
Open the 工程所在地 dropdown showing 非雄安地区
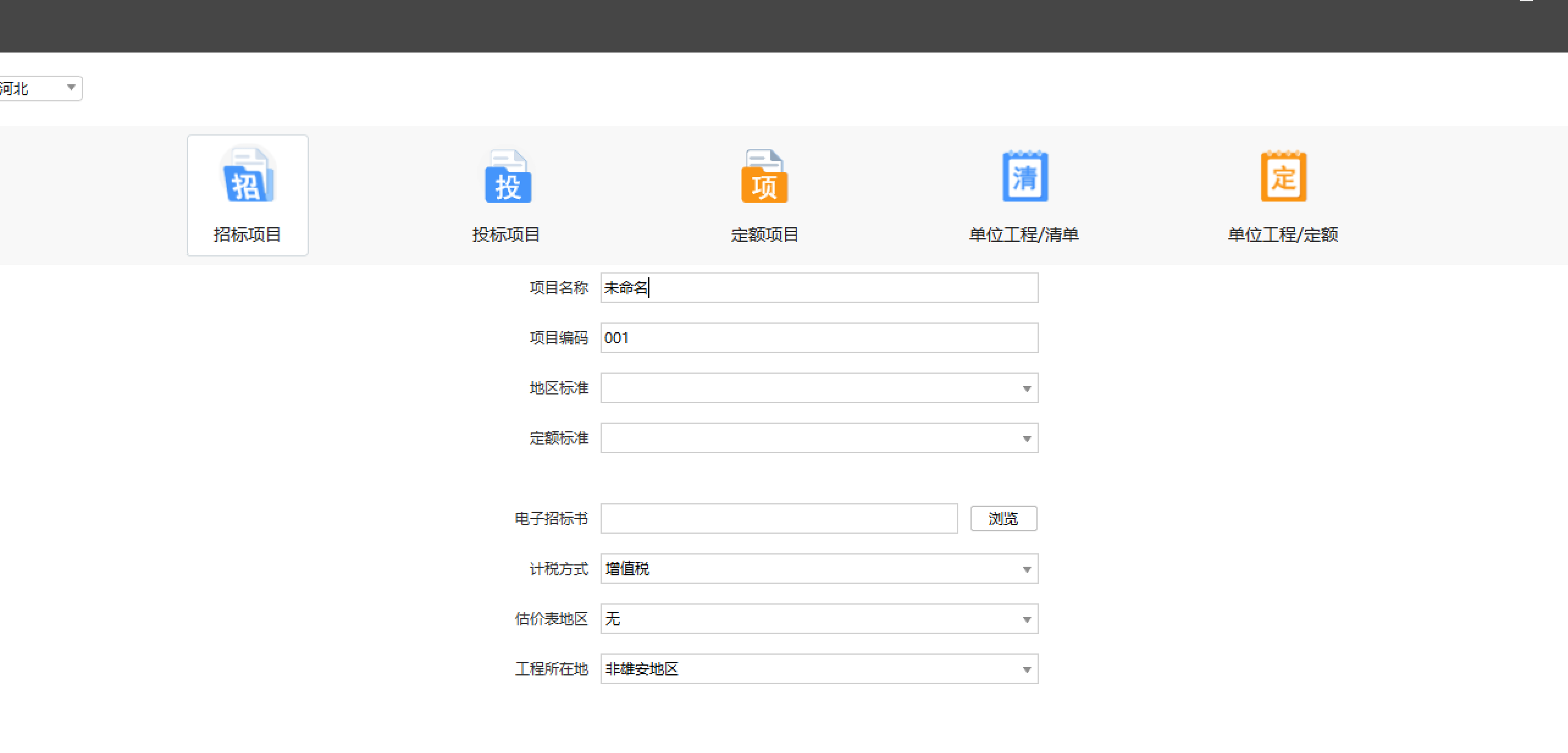(819, 669)
